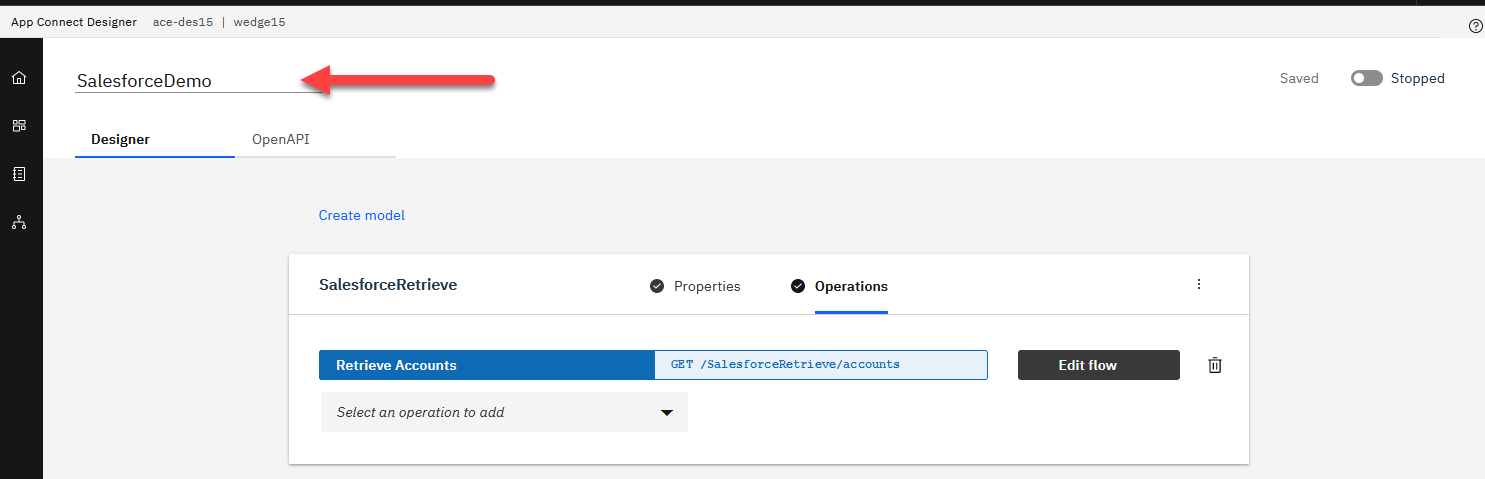Select the Operations section tab
The width and height of the screenshot is (1485, 479).
click(x=850, y=286)
